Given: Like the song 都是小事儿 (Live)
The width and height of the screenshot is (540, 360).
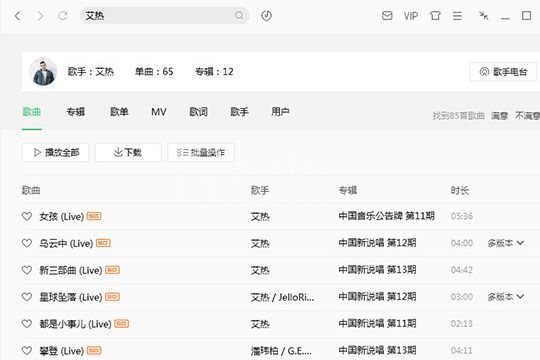Looking at the screenshot, I should tap(27, 324).
